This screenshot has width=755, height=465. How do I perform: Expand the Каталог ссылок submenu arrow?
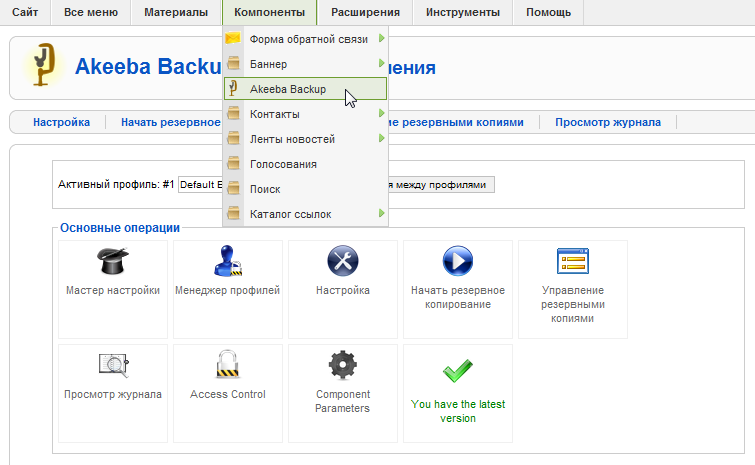point(381,213)
